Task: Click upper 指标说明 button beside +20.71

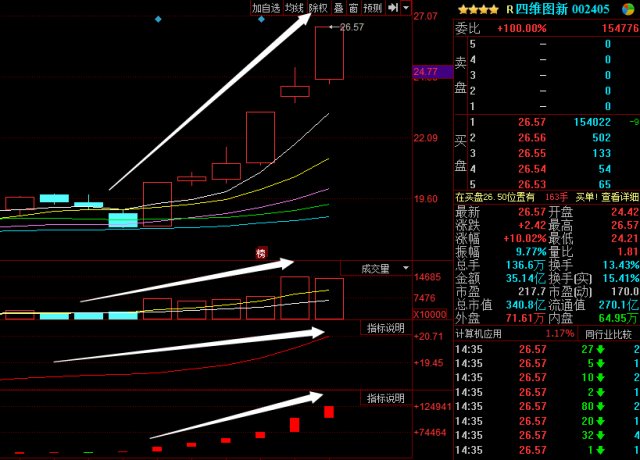Action: pos(385,327)
